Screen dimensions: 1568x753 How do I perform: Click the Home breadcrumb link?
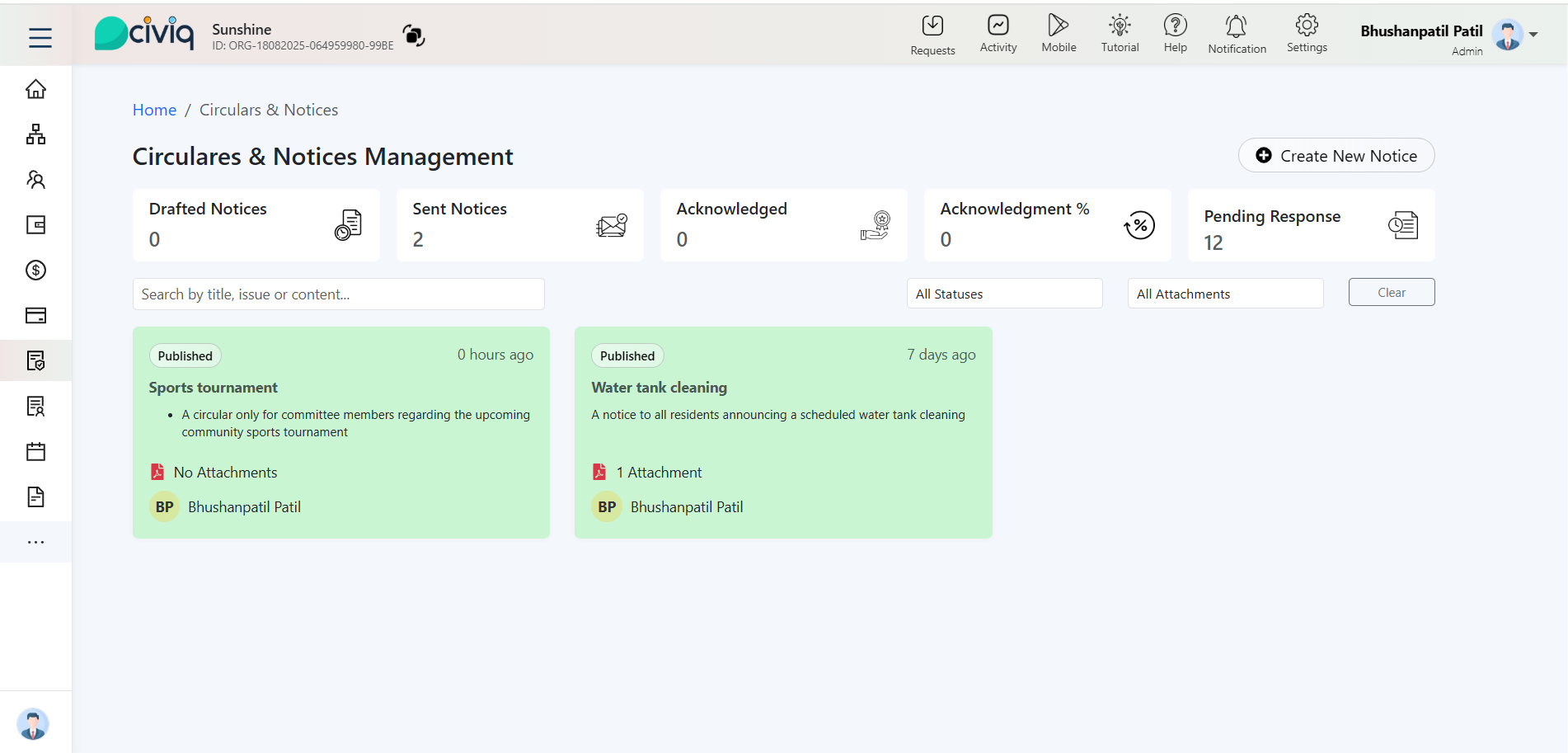[x=154, y=110]
